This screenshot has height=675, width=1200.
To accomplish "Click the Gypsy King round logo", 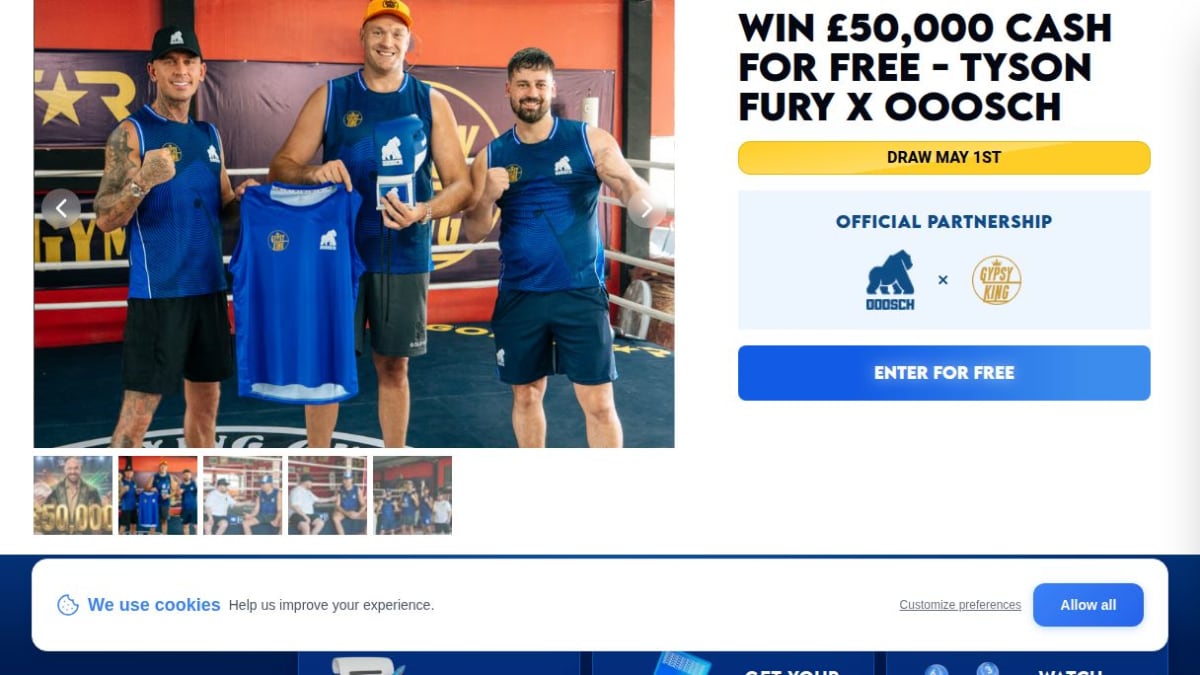I will pos(996,280).
